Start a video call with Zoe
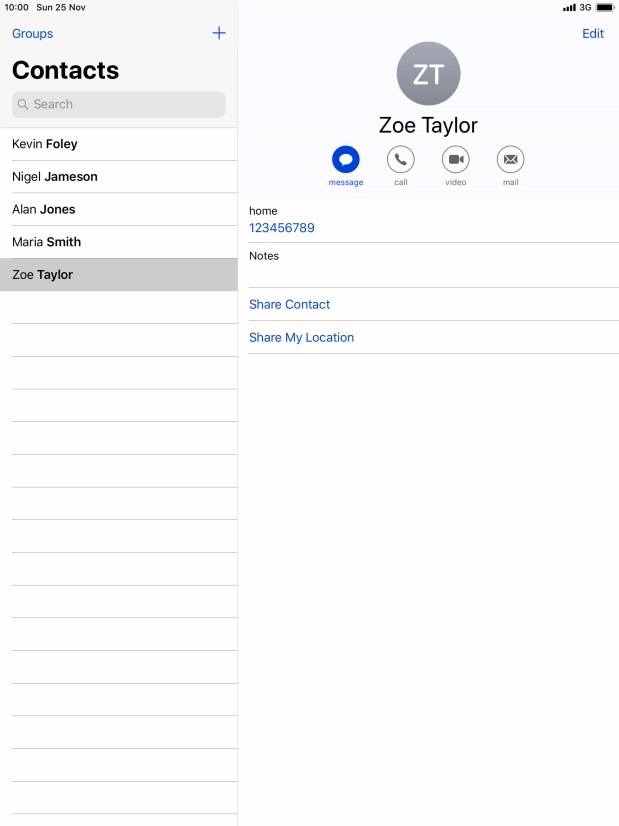This screenshot has height=826, width=619. tap(456, 159)
